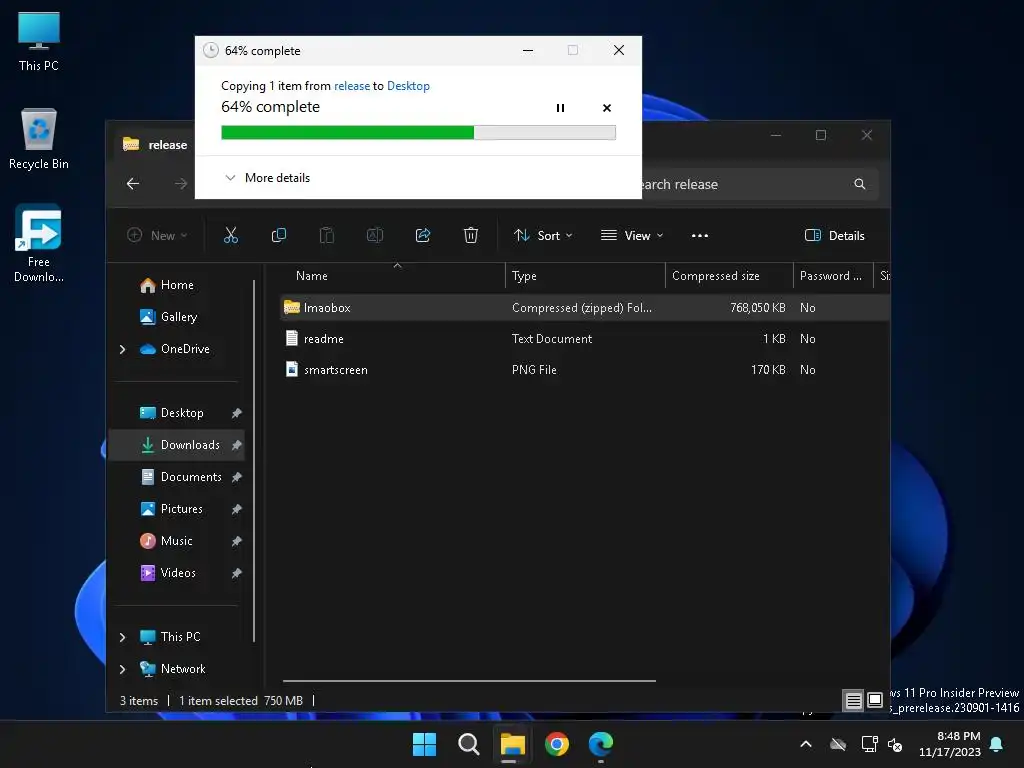
Task: Select the Recycle Bin desktop icon
Action: [x=39, y=139]
